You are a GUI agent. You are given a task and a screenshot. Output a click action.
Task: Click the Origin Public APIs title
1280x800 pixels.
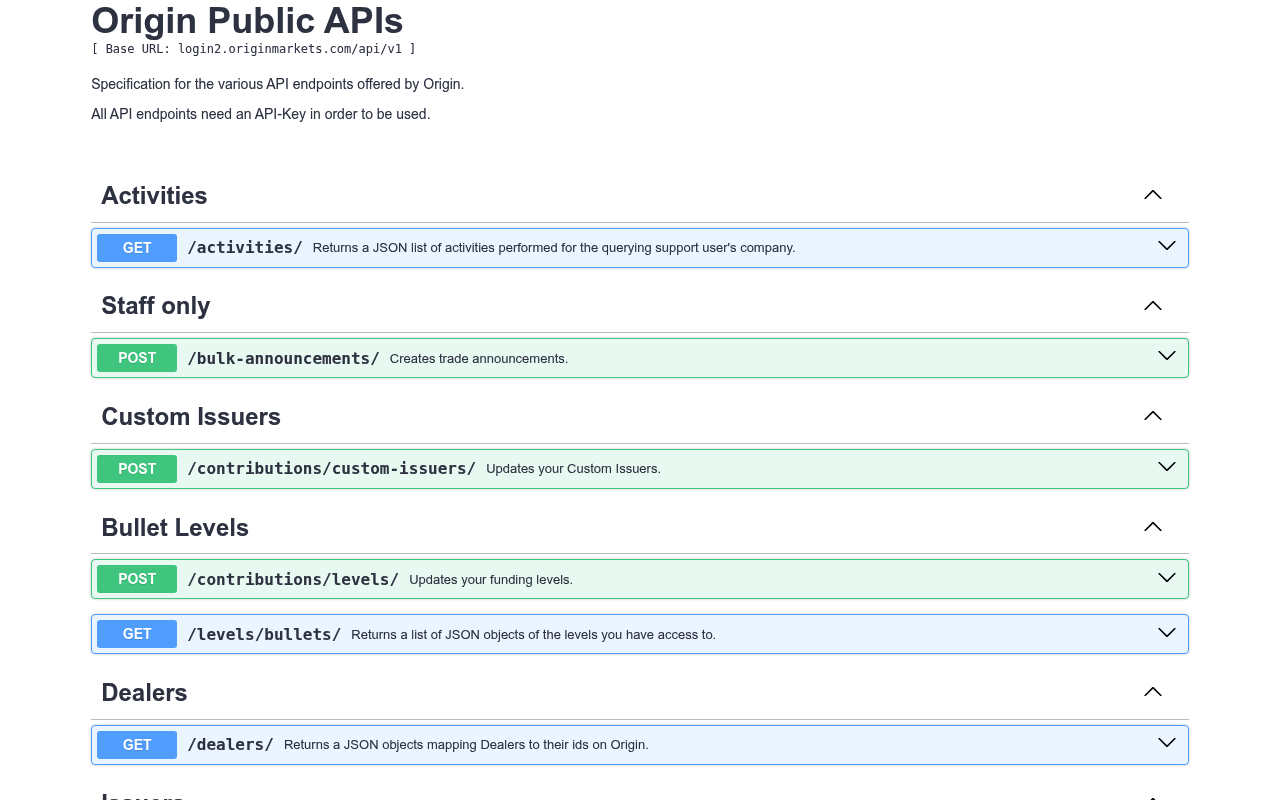click(247, 20)
